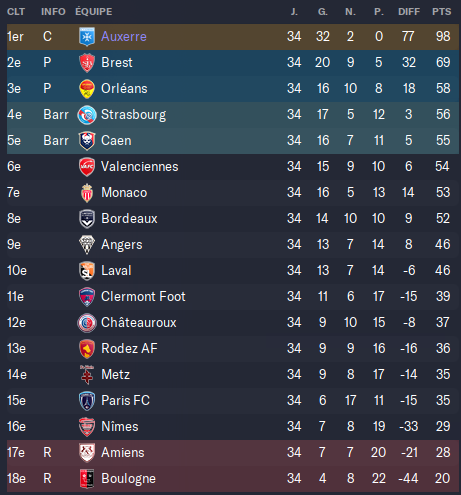
Task: Sort by CLT position header
Action: click(16, 12)
